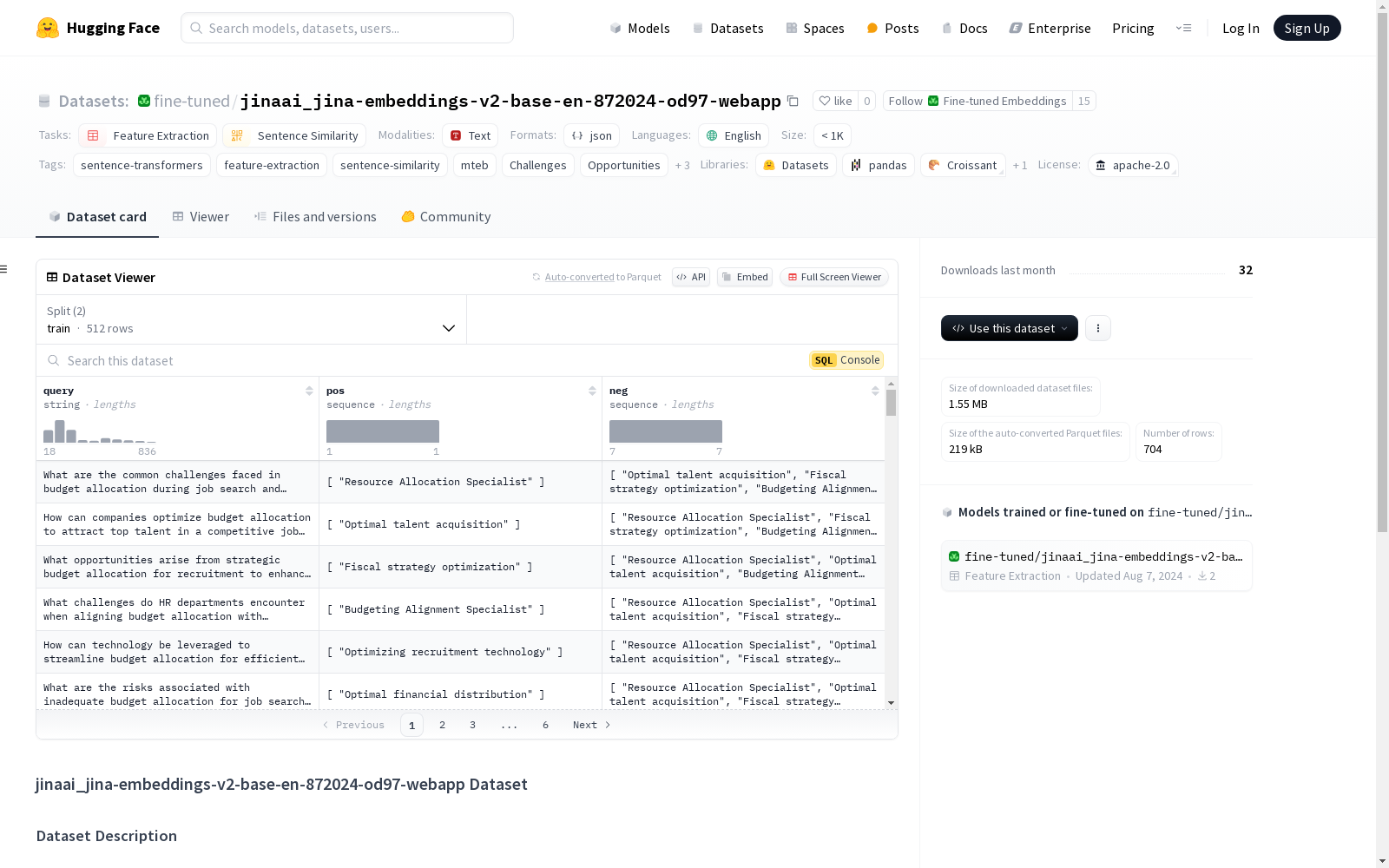
Task: Toggle the sidebar table of contents icon
Action: 3,269
